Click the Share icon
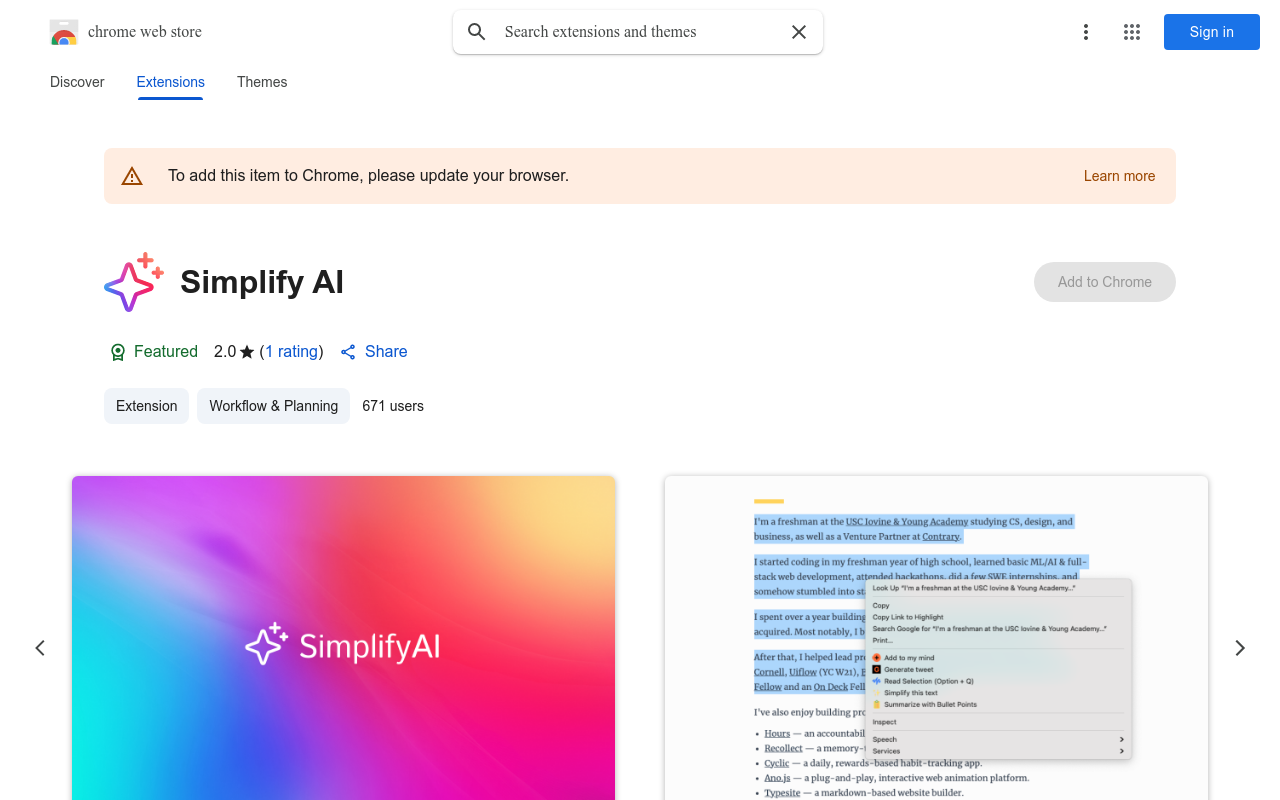Viewport: 1280px width, 800px height. click(348, 352)
